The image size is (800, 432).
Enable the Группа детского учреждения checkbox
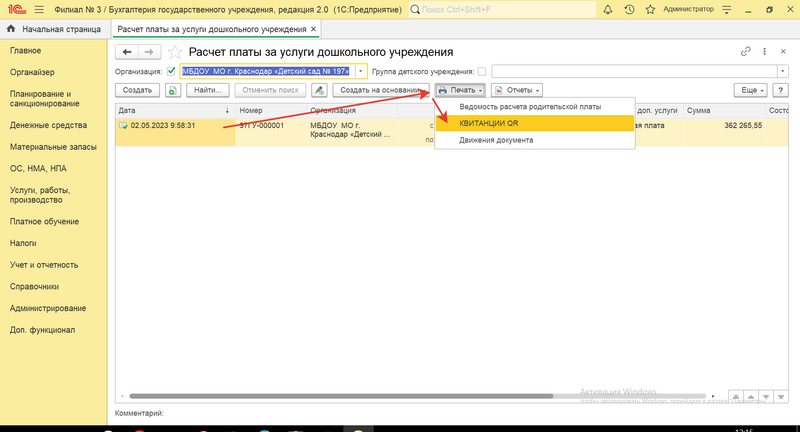tap(482, 71)
